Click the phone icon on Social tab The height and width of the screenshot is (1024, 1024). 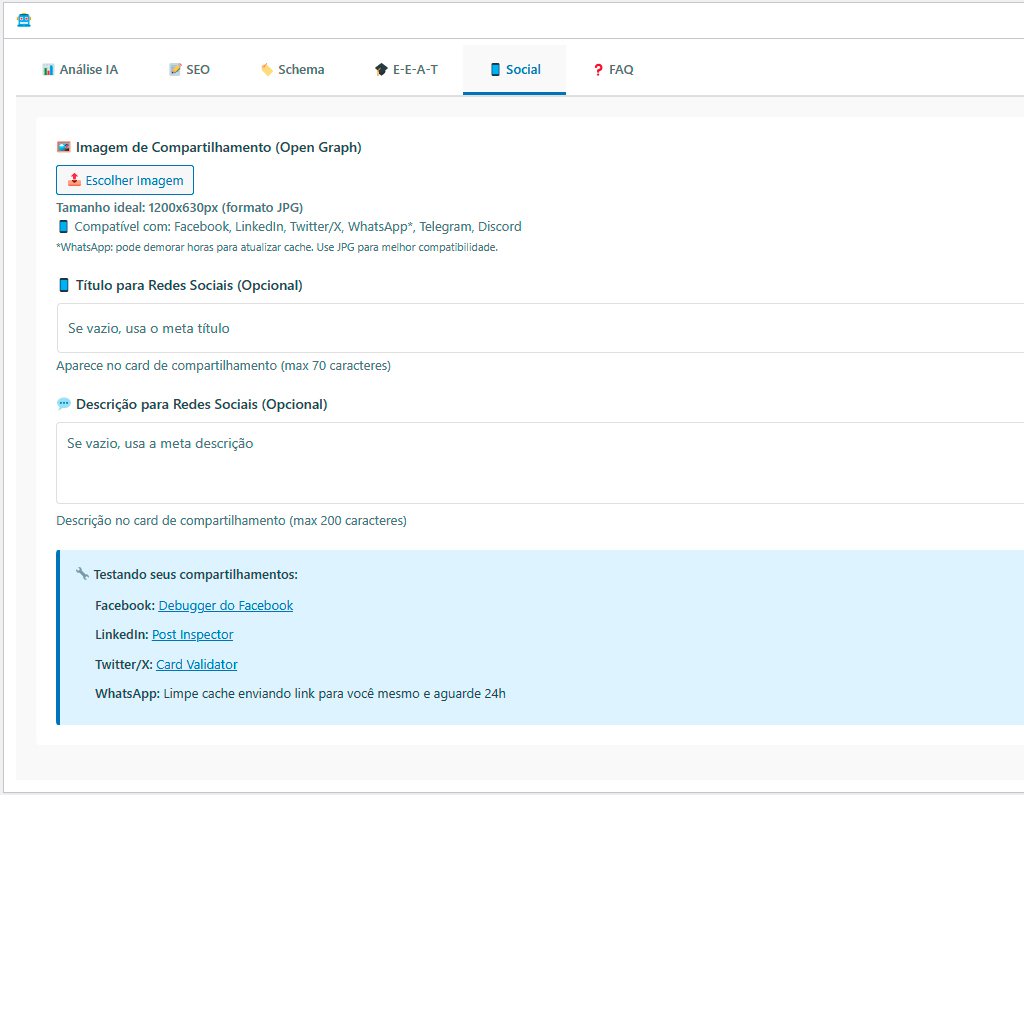tap(495, 70)
